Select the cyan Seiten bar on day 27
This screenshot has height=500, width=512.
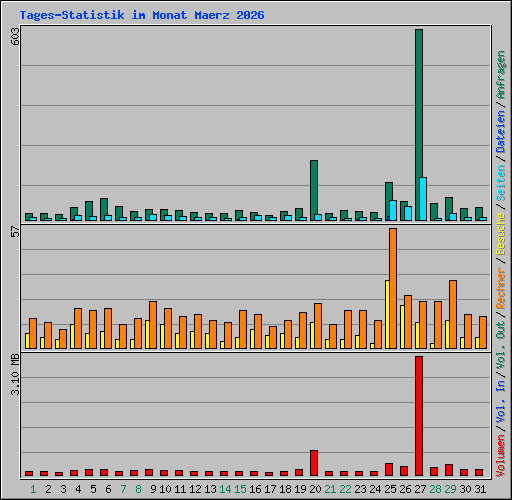[423, 199]
